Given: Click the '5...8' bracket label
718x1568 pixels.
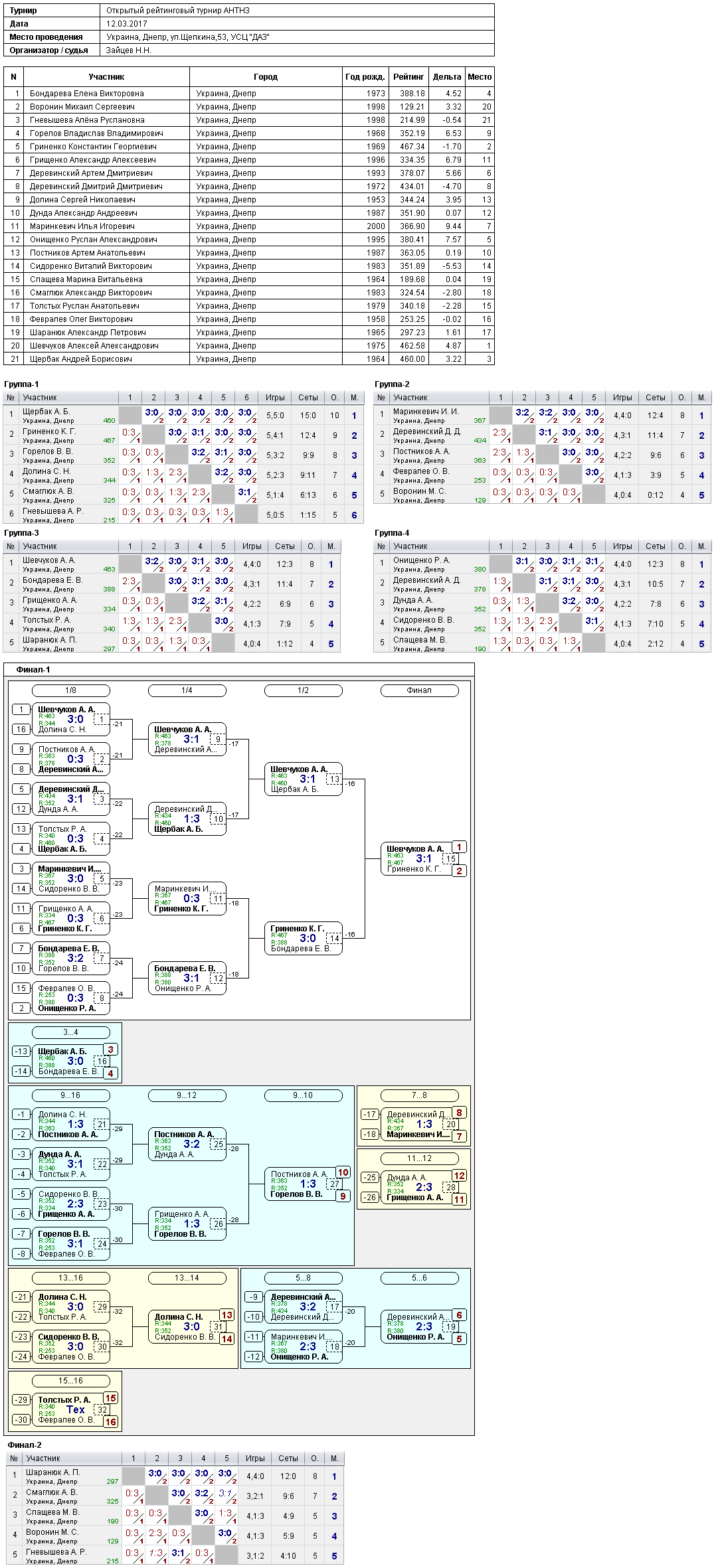Looking at the screenshot, I should tap(303, 1278).
